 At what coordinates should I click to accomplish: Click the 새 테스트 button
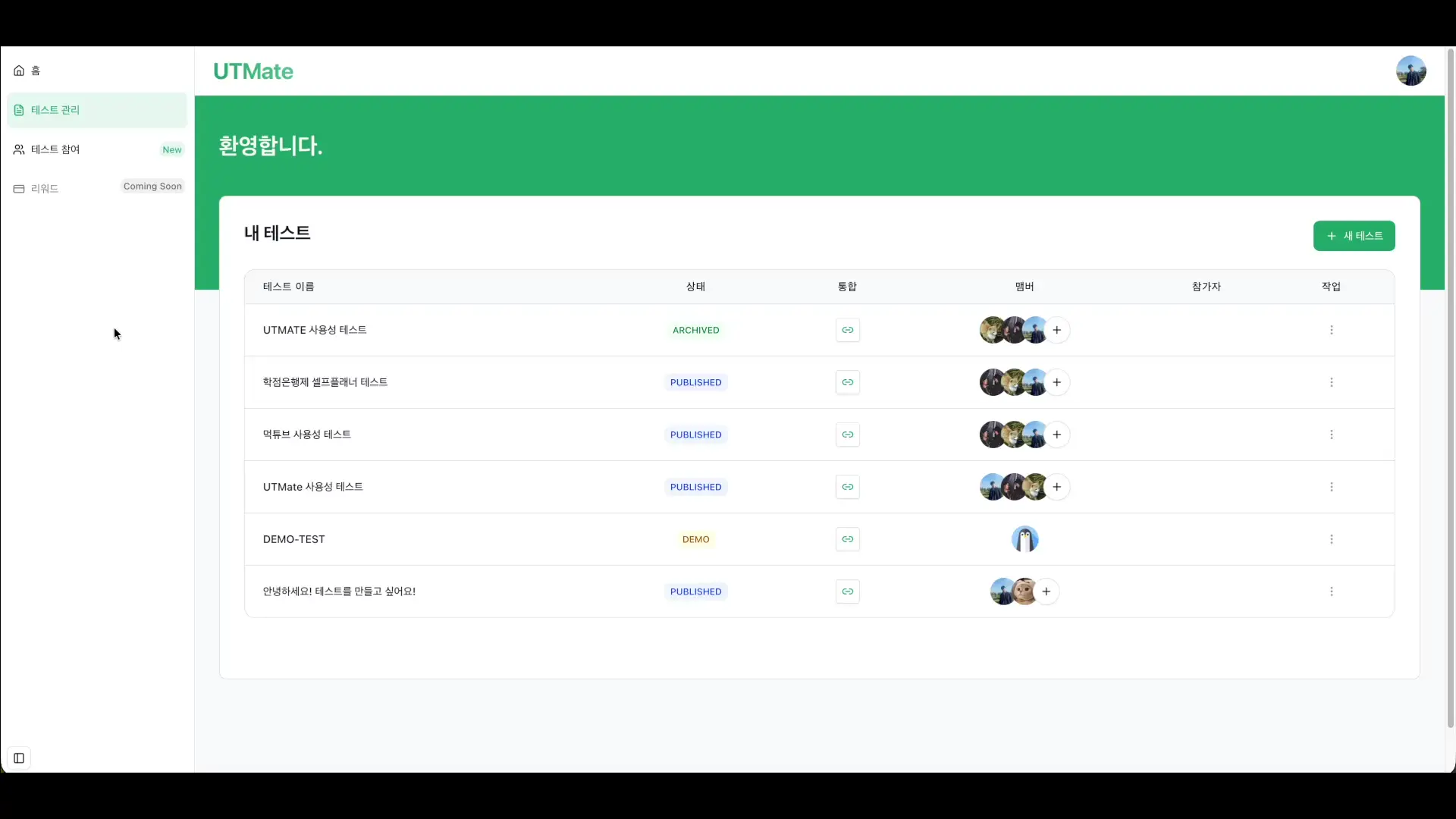pos(1354,236)
